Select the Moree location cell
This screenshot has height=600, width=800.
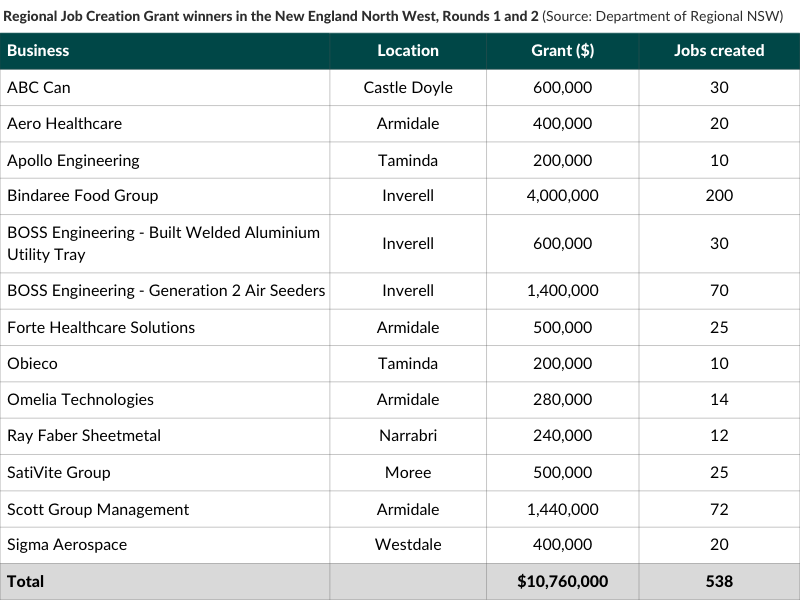[x=408, y=472]
